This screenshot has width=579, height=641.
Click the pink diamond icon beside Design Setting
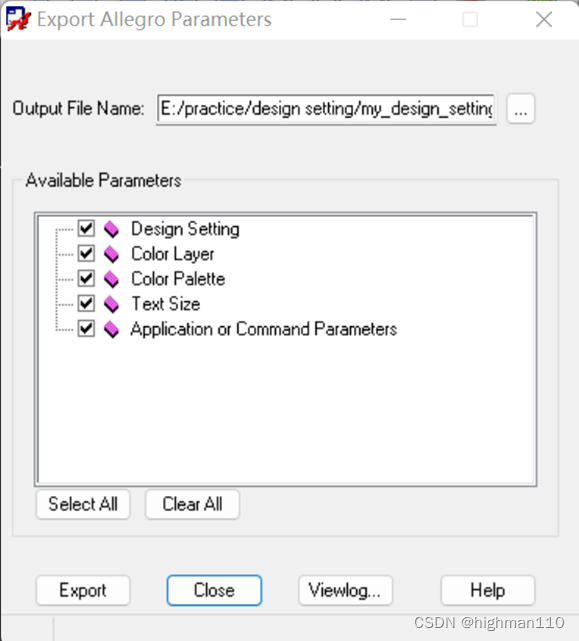111,229
